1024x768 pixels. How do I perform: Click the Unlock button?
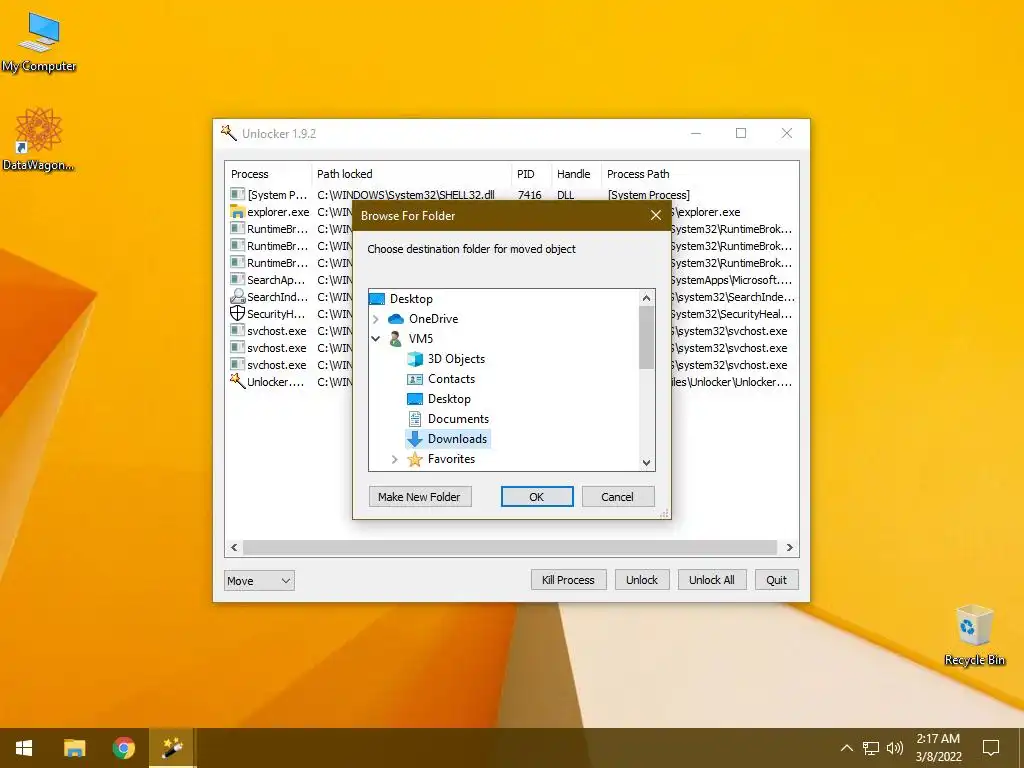coord(642,580)
